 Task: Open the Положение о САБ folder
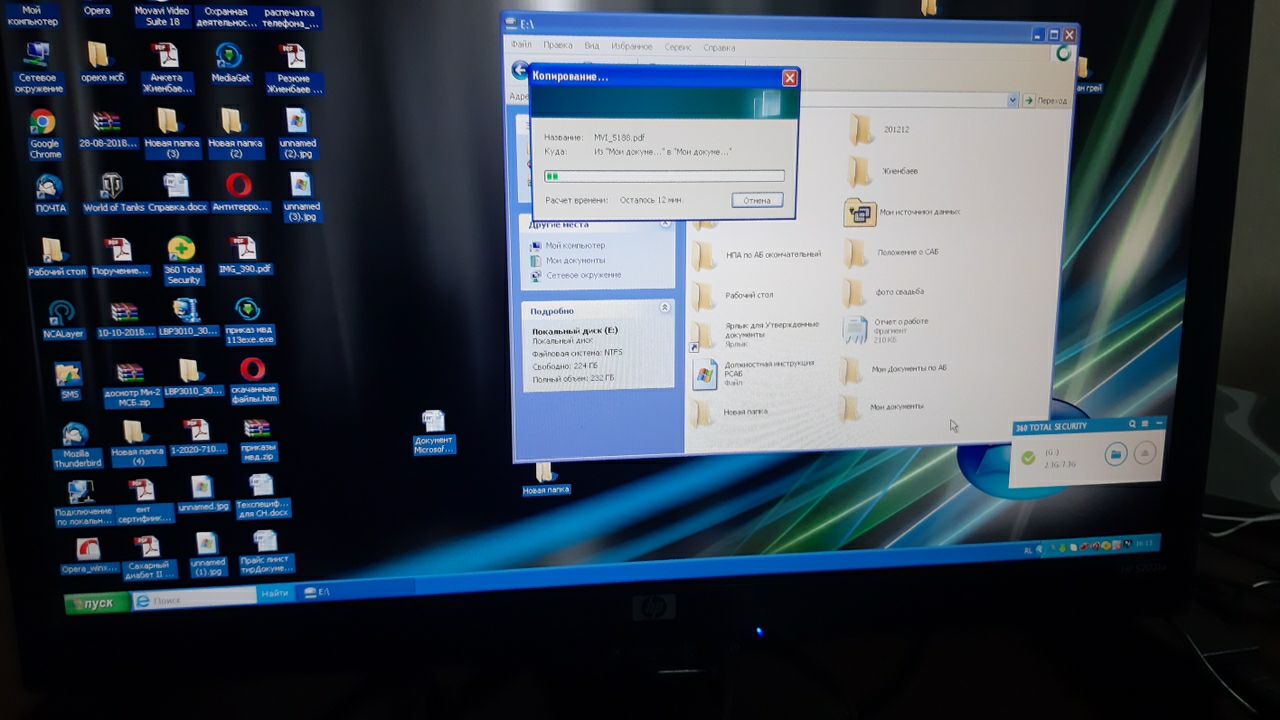pyautogui.click(x=890, y=253)
